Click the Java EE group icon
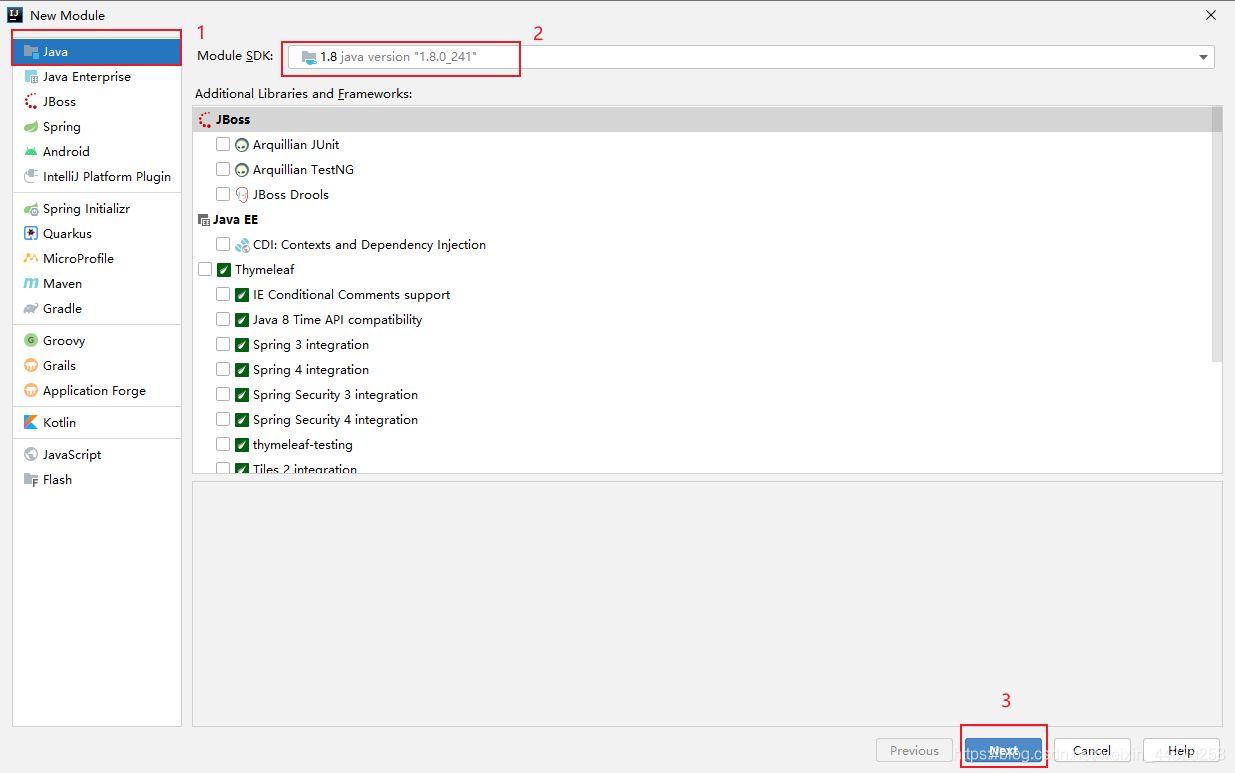Screen dimensions: 1235x773 coord(204,220)
